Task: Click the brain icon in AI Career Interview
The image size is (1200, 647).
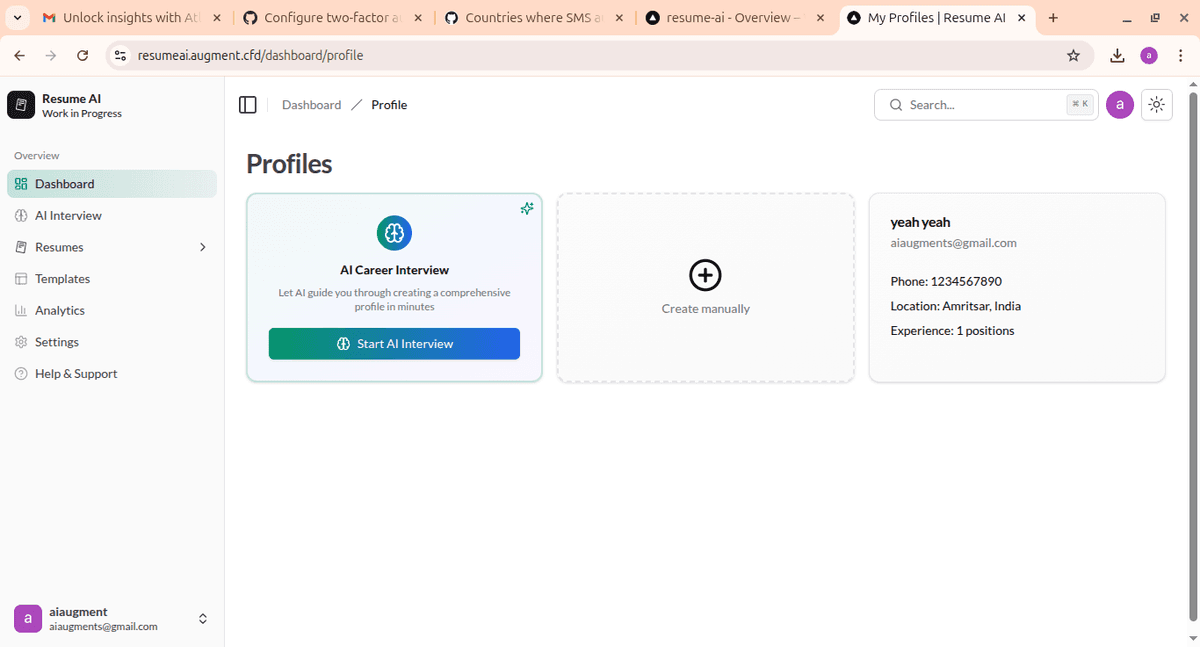Action: pyautogui.click(x=394, y=233)
